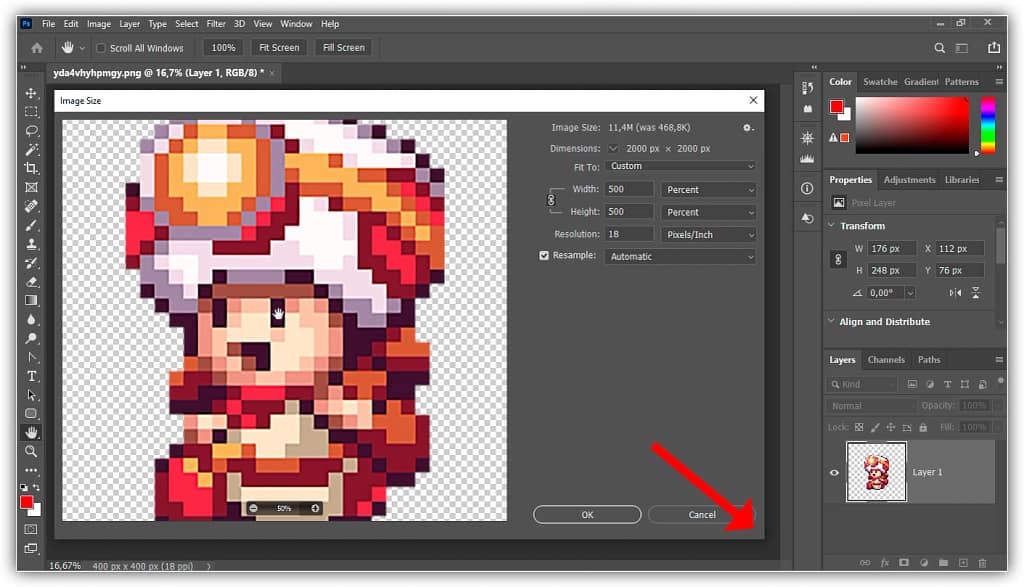Image resolution: width=1024 pixels, height=587 pixels.
Task: Uncheck the Resample checkbox
Action: [x=544, y=255]
